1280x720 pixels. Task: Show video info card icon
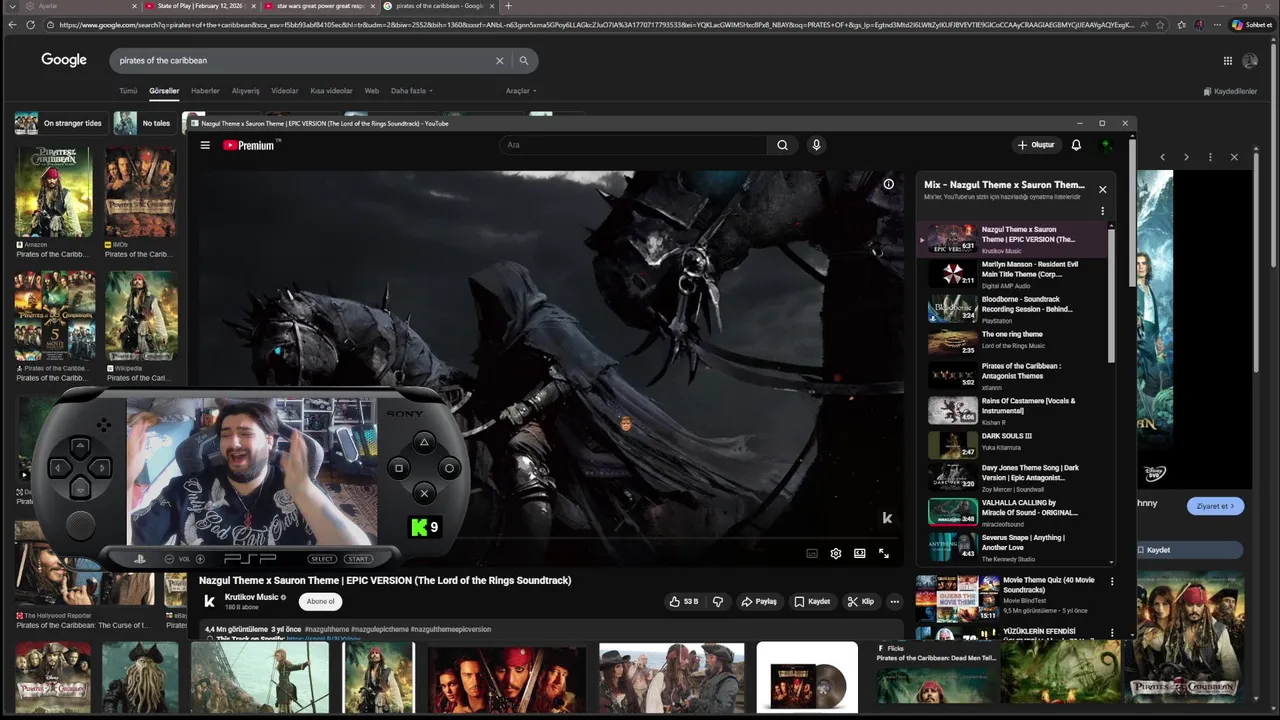pos(888,184)
